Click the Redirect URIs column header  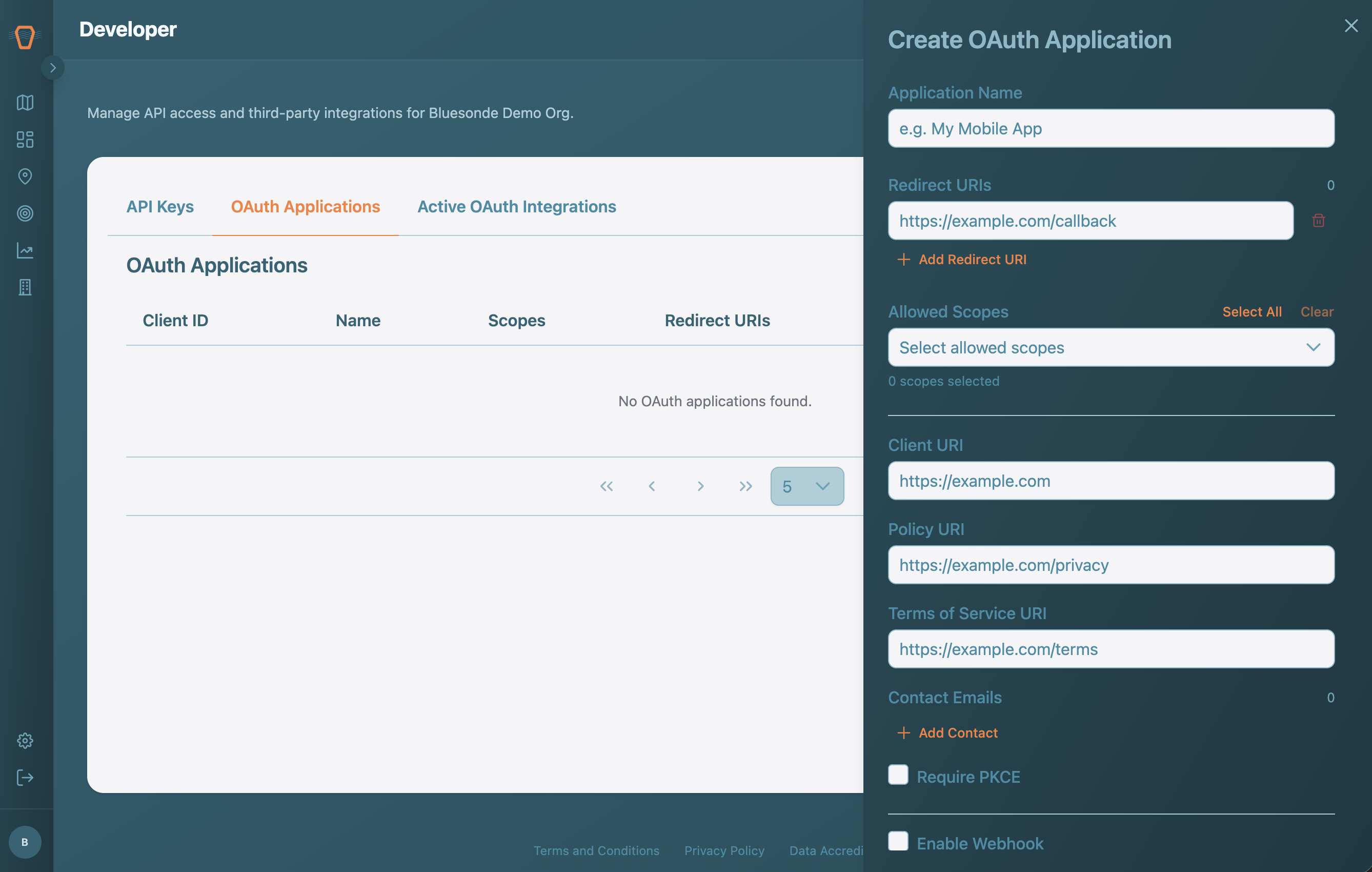[717, 320]
